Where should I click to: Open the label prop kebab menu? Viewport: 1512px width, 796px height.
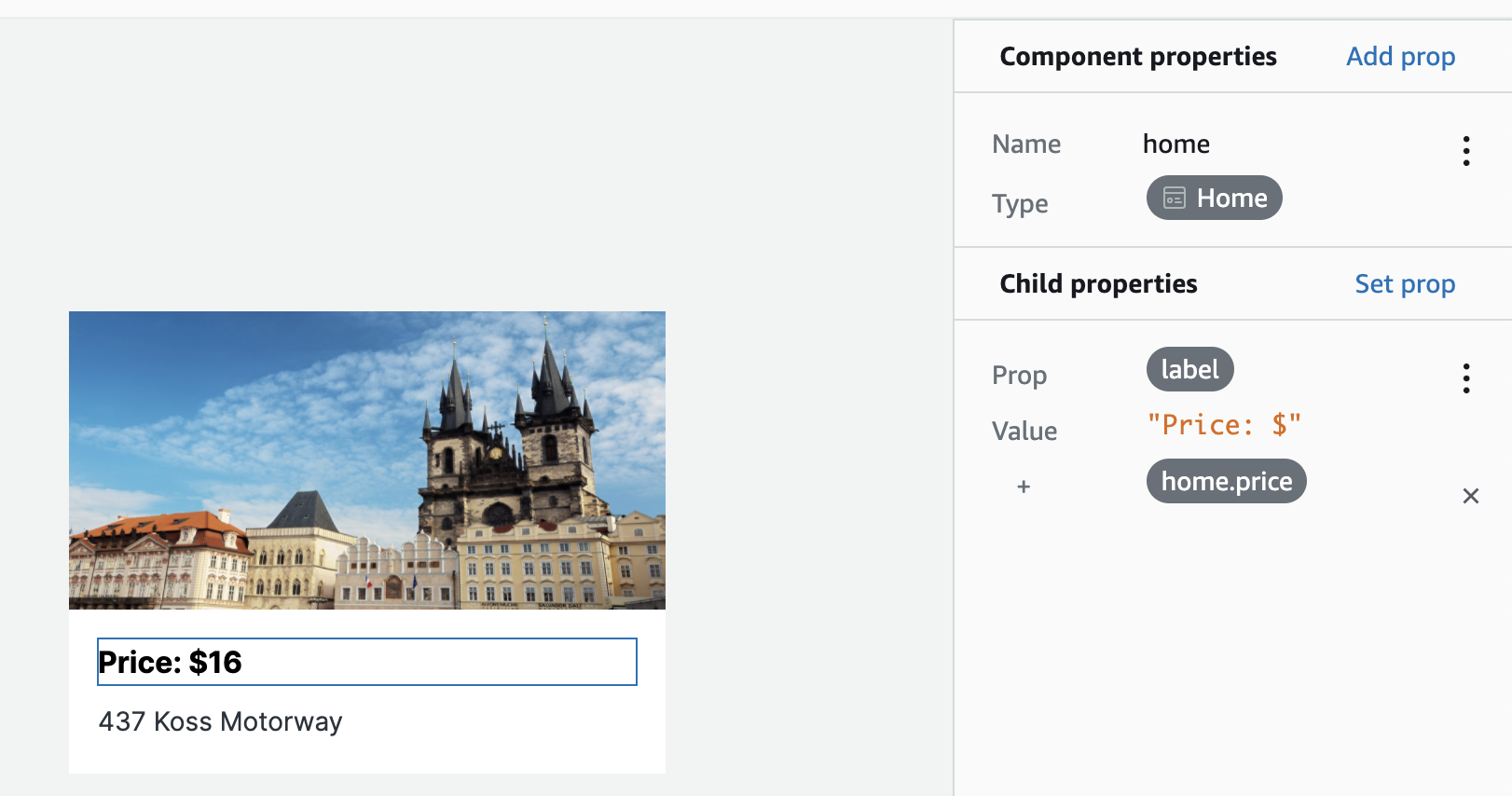tap(1466, 378)
